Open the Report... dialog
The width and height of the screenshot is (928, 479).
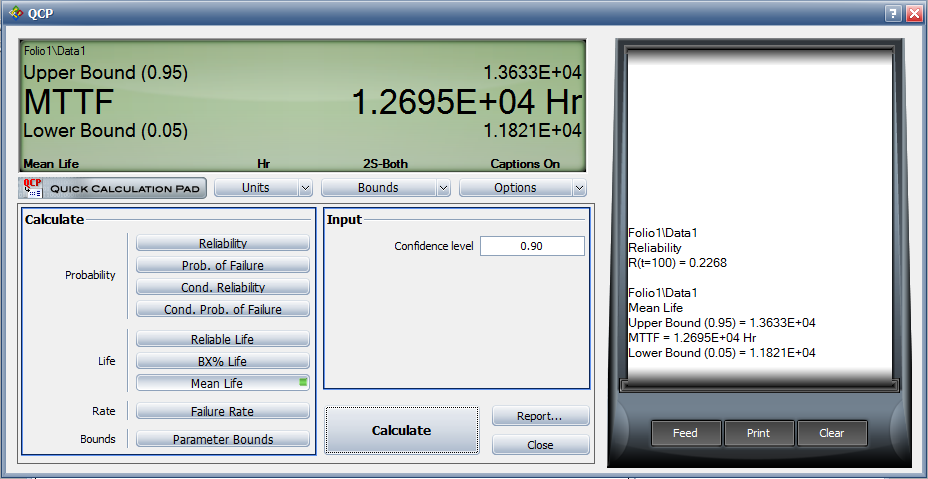[540, 416]
